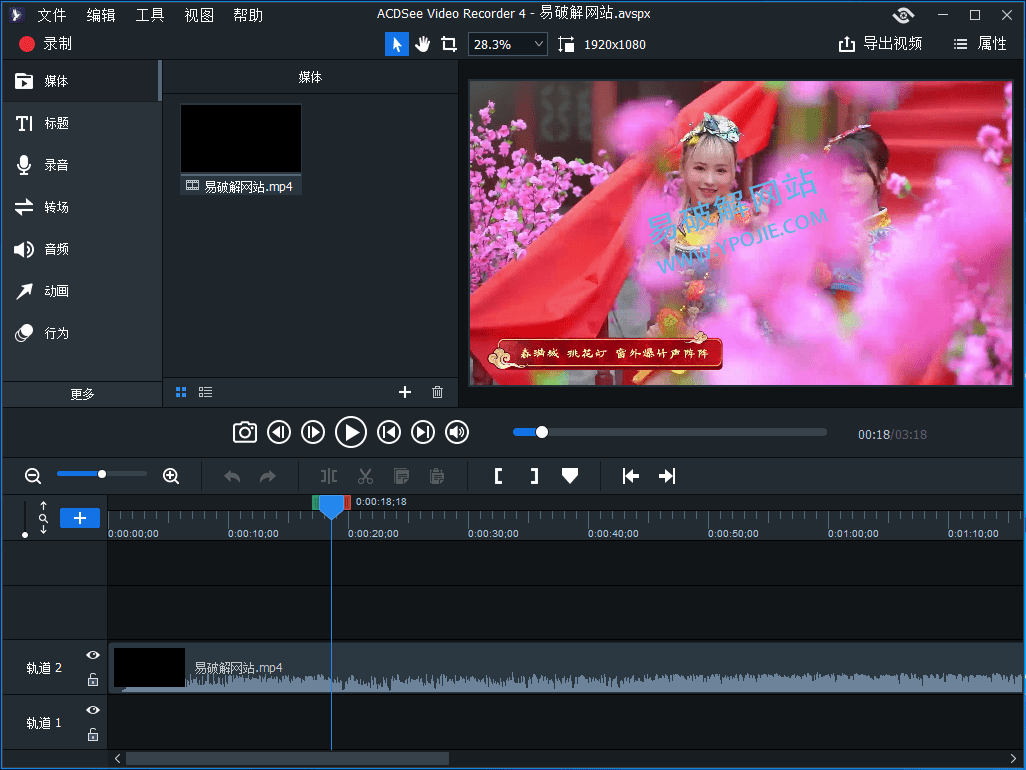Click the preview playback progress slider
This screenshot has height=770, width=1026.
click(670, 432)
